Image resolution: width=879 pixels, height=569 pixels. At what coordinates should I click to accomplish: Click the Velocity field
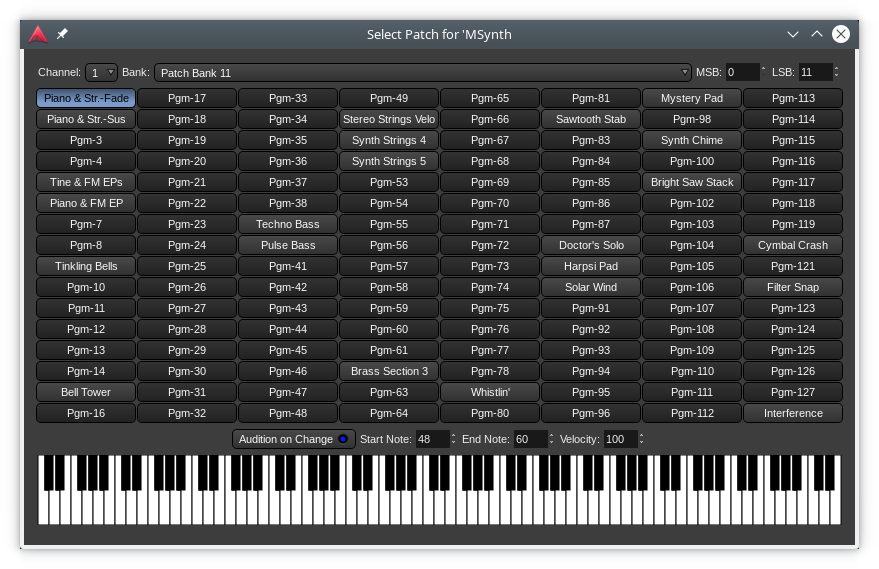point(621,439)
